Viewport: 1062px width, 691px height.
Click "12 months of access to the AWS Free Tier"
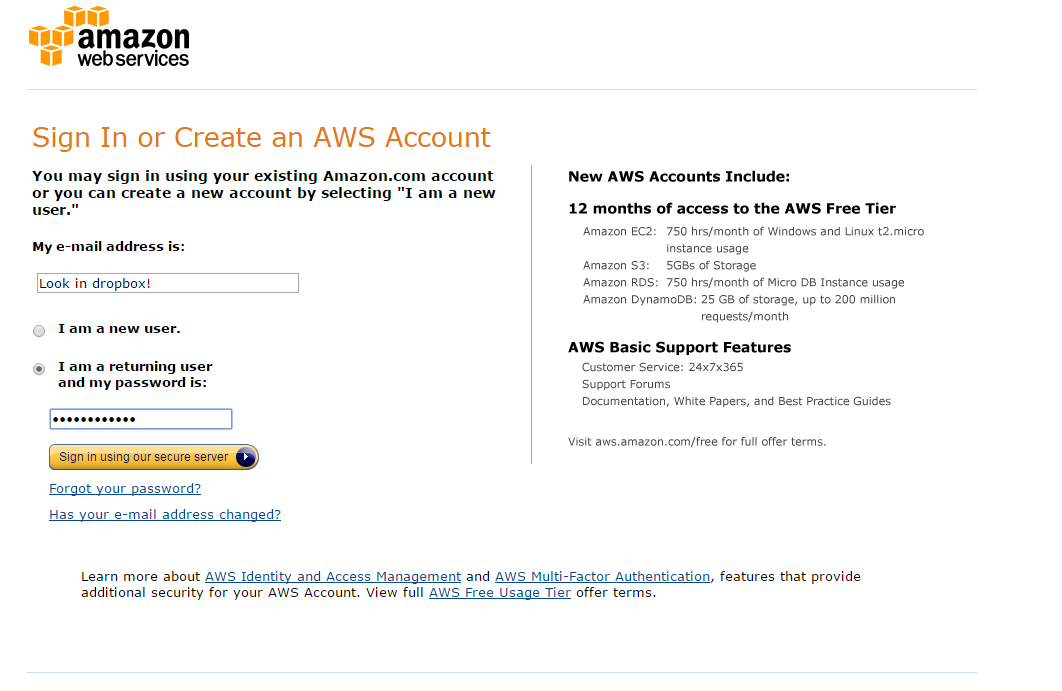731,209
